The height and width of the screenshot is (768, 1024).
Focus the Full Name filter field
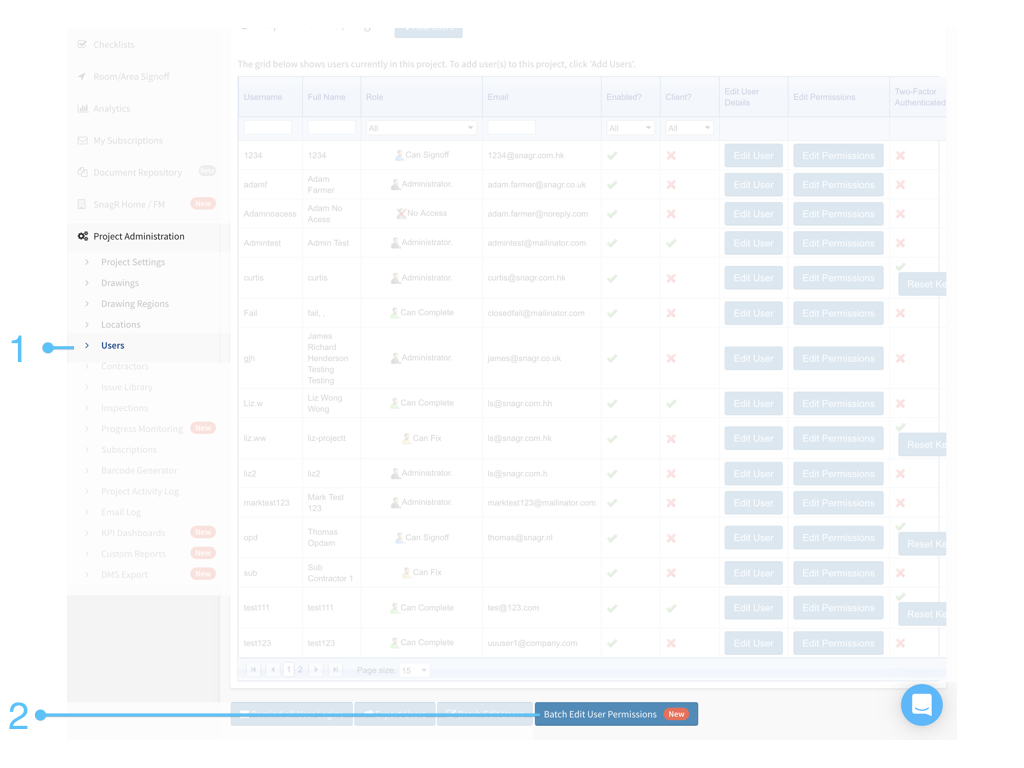click(x=331, y=127)
